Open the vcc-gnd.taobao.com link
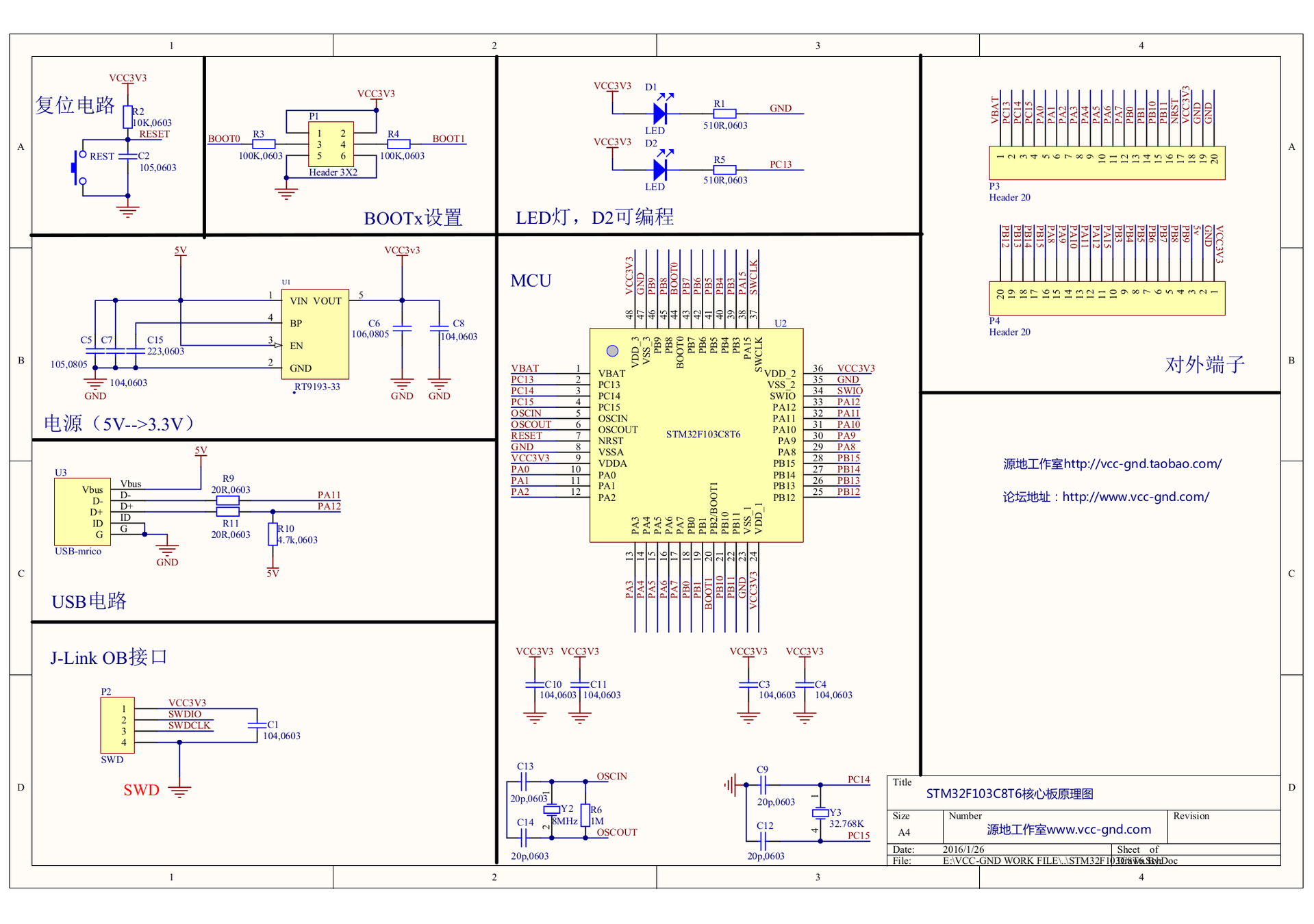This screenshot has height=924, width=1314. [1143, 464]
